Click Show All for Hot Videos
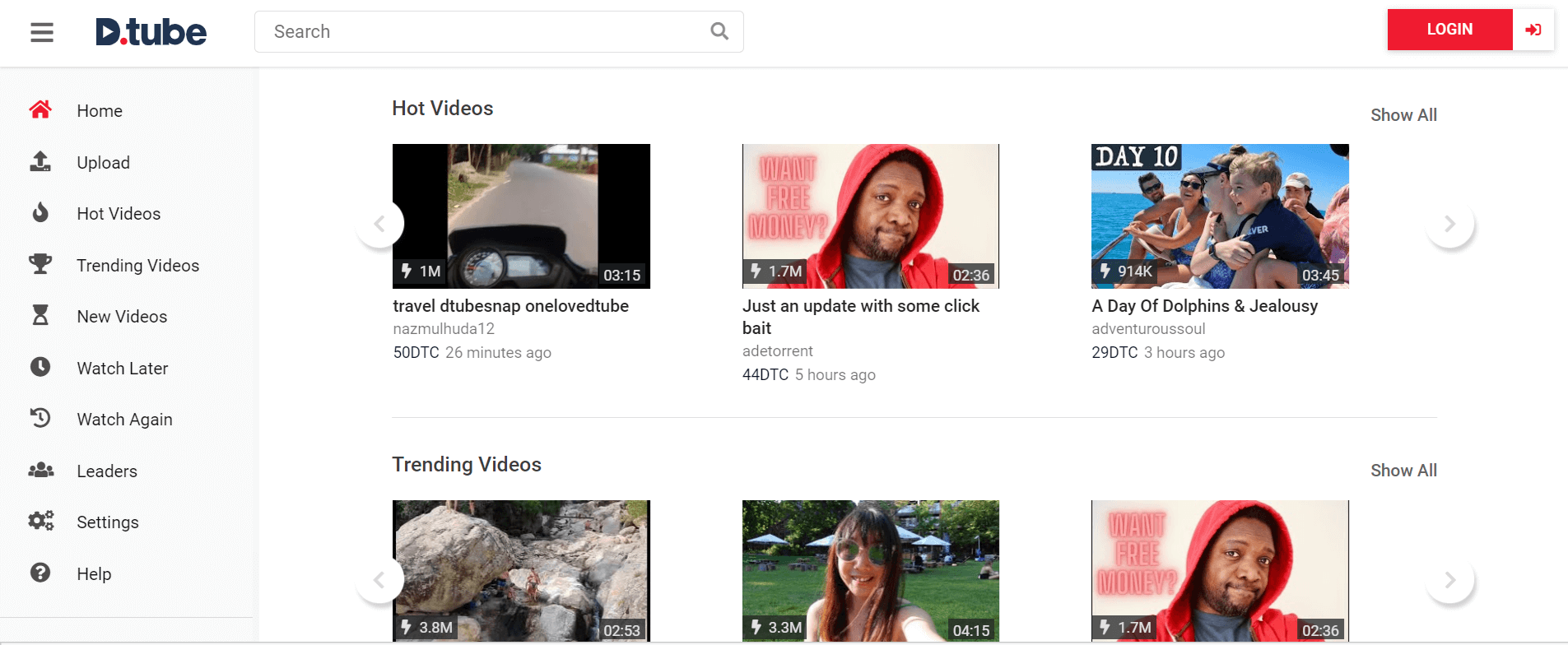This screenshot has width=1568, height=645. tap(1403, 115)
